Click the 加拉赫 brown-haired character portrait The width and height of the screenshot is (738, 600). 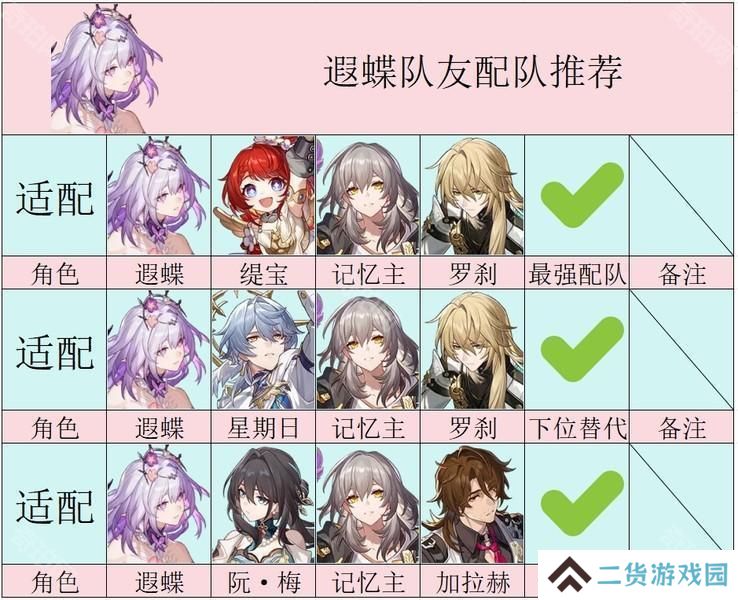pos(473,504)
